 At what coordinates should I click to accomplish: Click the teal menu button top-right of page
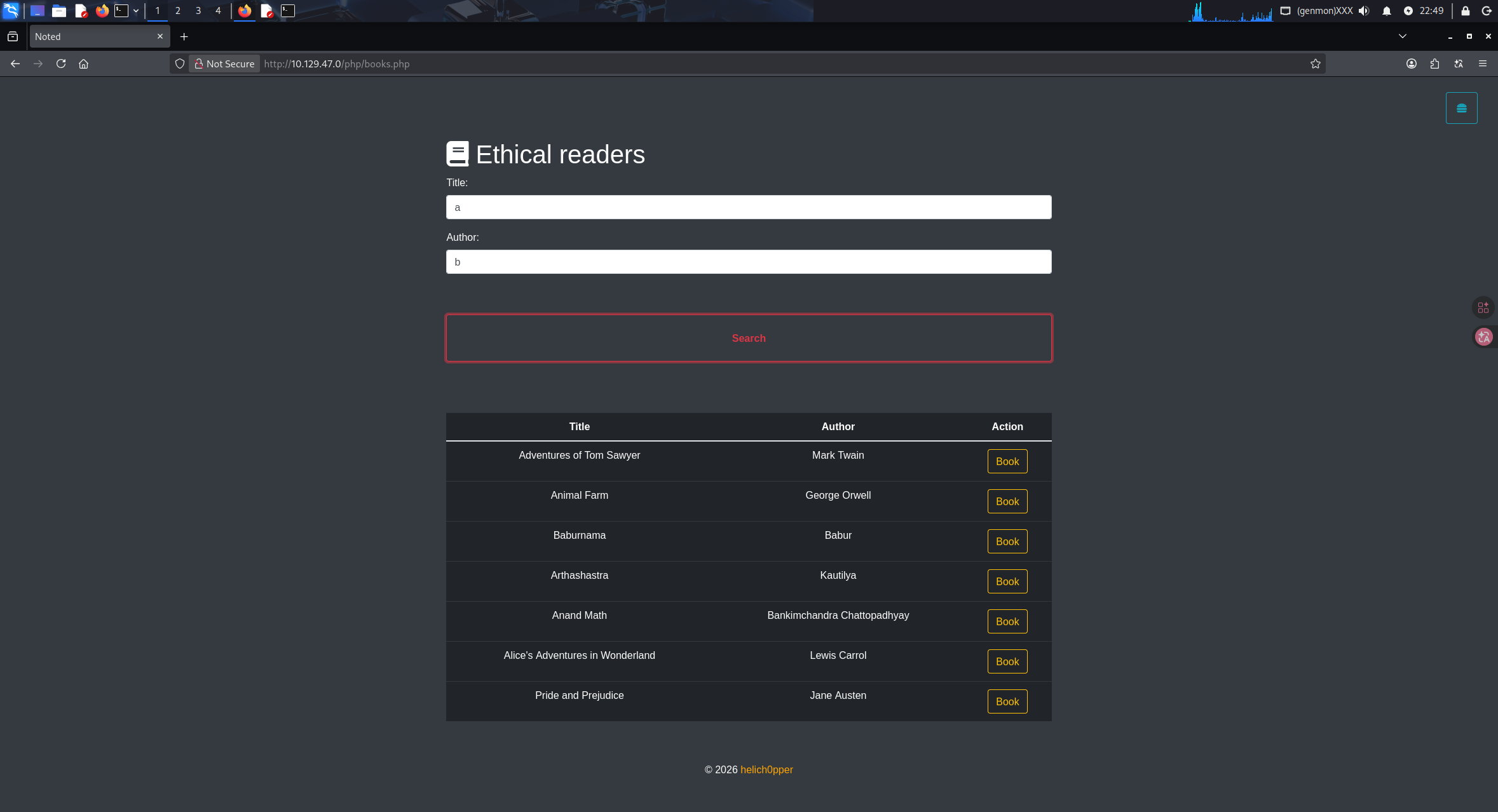pyautogui.click(x=1462, y=108)
